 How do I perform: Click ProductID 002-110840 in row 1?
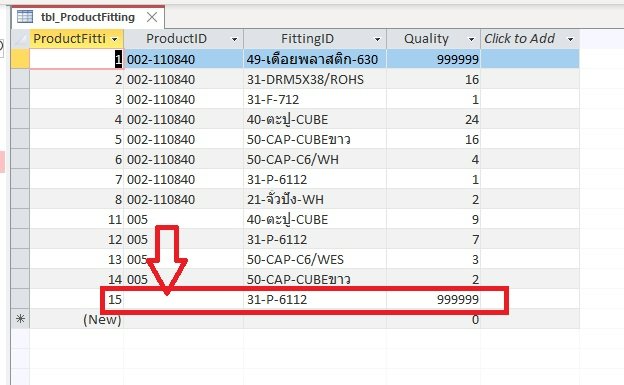[183, 59]
